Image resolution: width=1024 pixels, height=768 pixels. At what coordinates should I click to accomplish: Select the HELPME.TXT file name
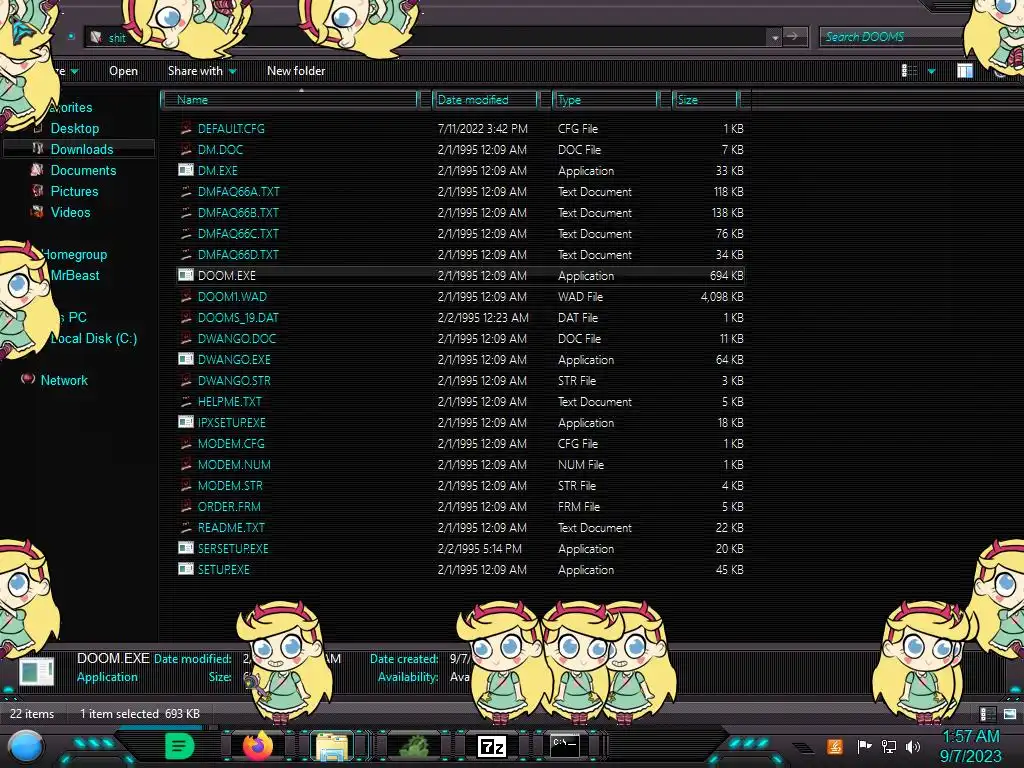tap(229, 402)
